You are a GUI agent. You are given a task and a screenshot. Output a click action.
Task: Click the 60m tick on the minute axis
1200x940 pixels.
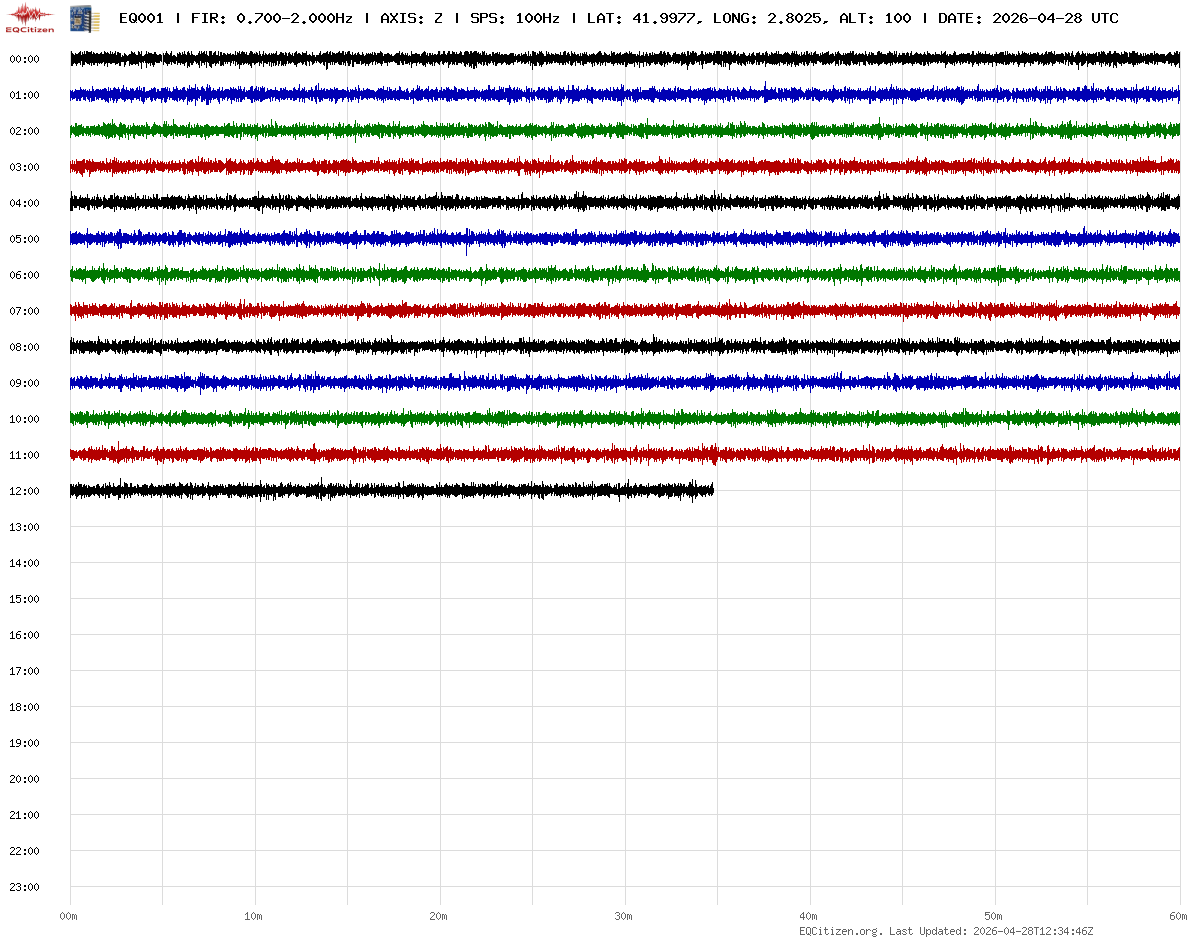point(1179,916)
